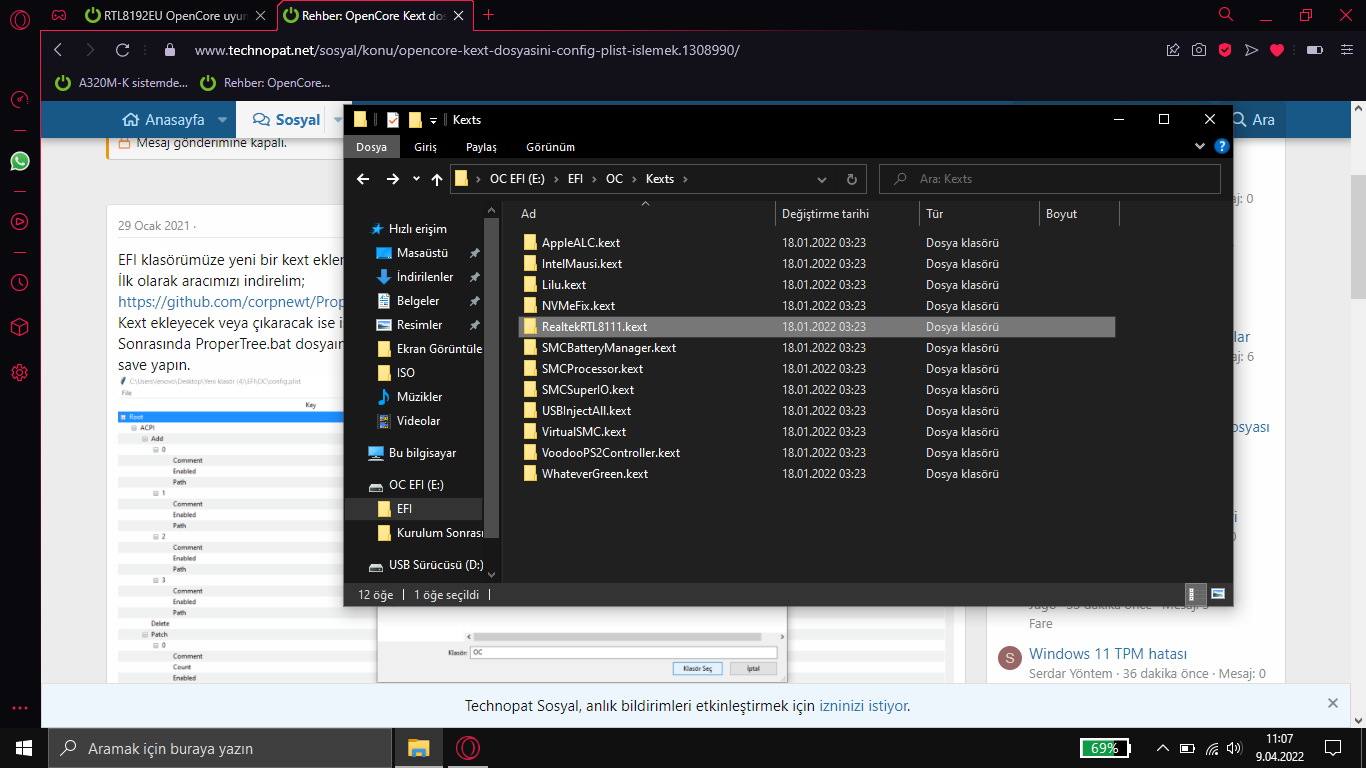Viewport: 1366px width, 768px height.
Task: Toggle the heart bookmark for this page
Action: click(x=1277, y=50)
